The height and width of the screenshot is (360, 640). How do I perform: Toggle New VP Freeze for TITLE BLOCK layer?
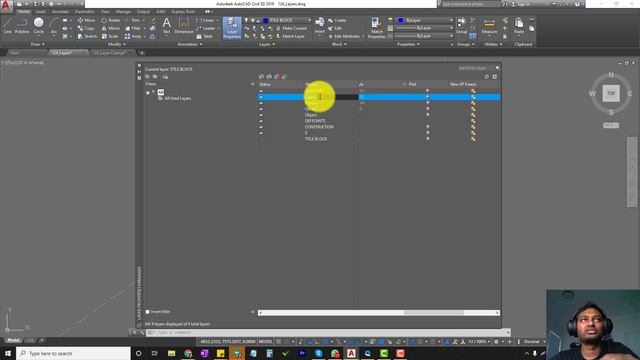coord(473,139)
